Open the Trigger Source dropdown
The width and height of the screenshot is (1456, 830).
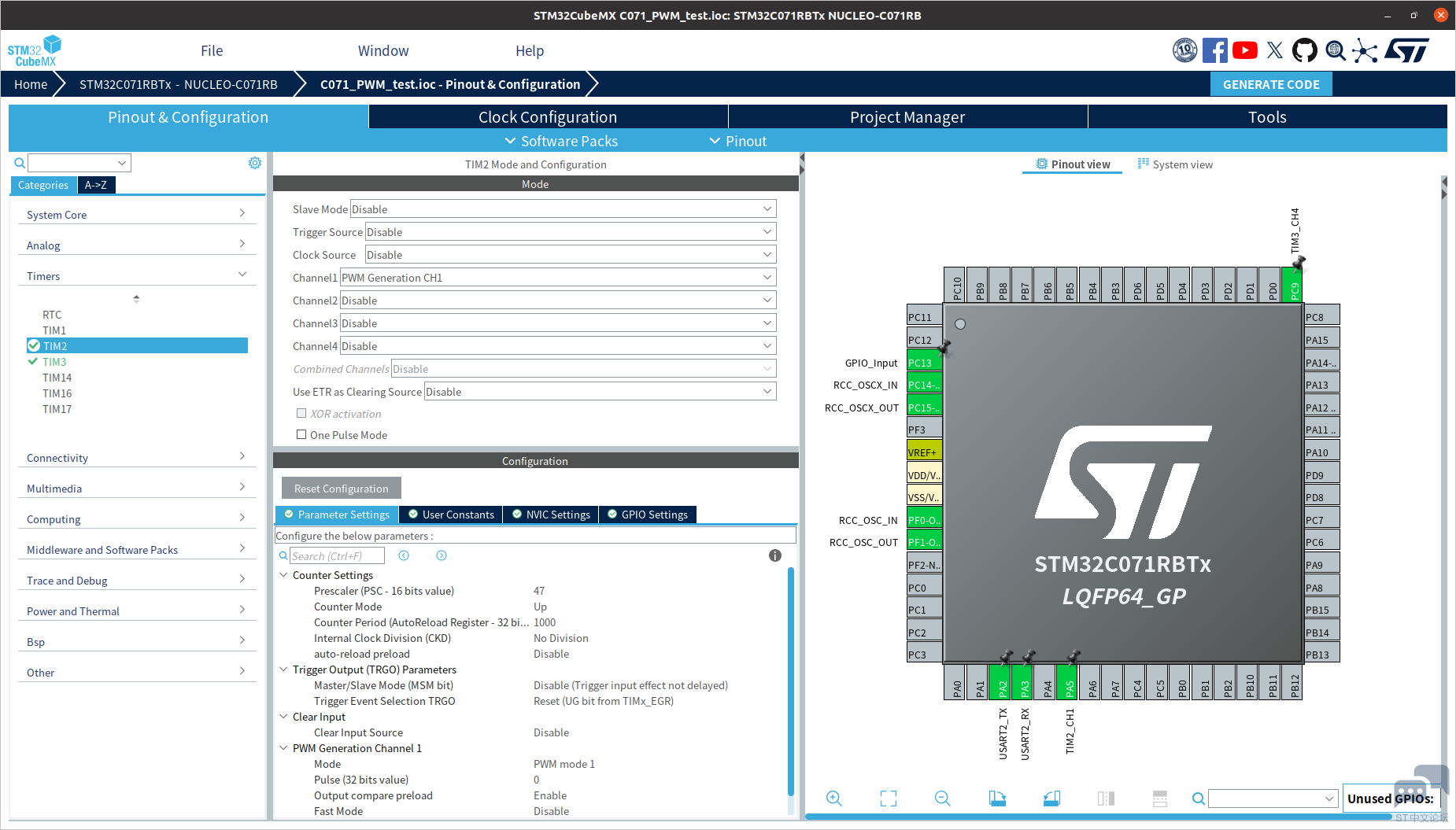click(x=571, y=232)
